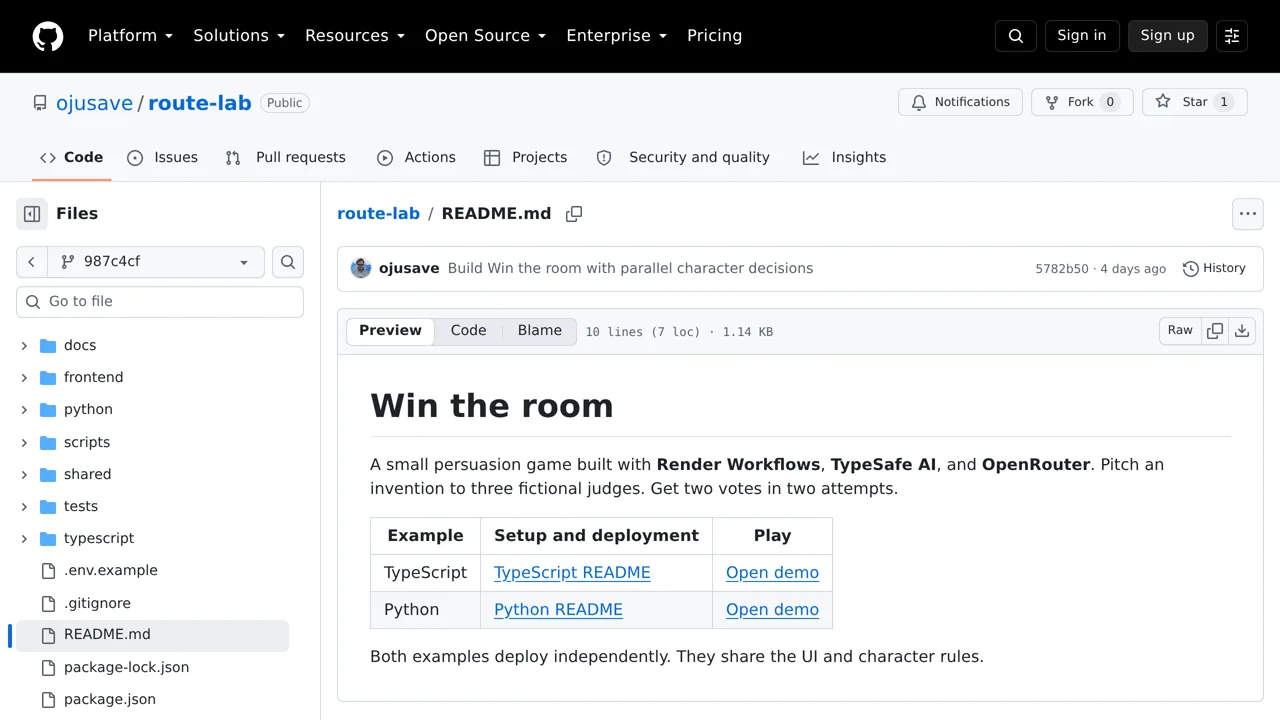Select the frontend folder

(93, 377)
